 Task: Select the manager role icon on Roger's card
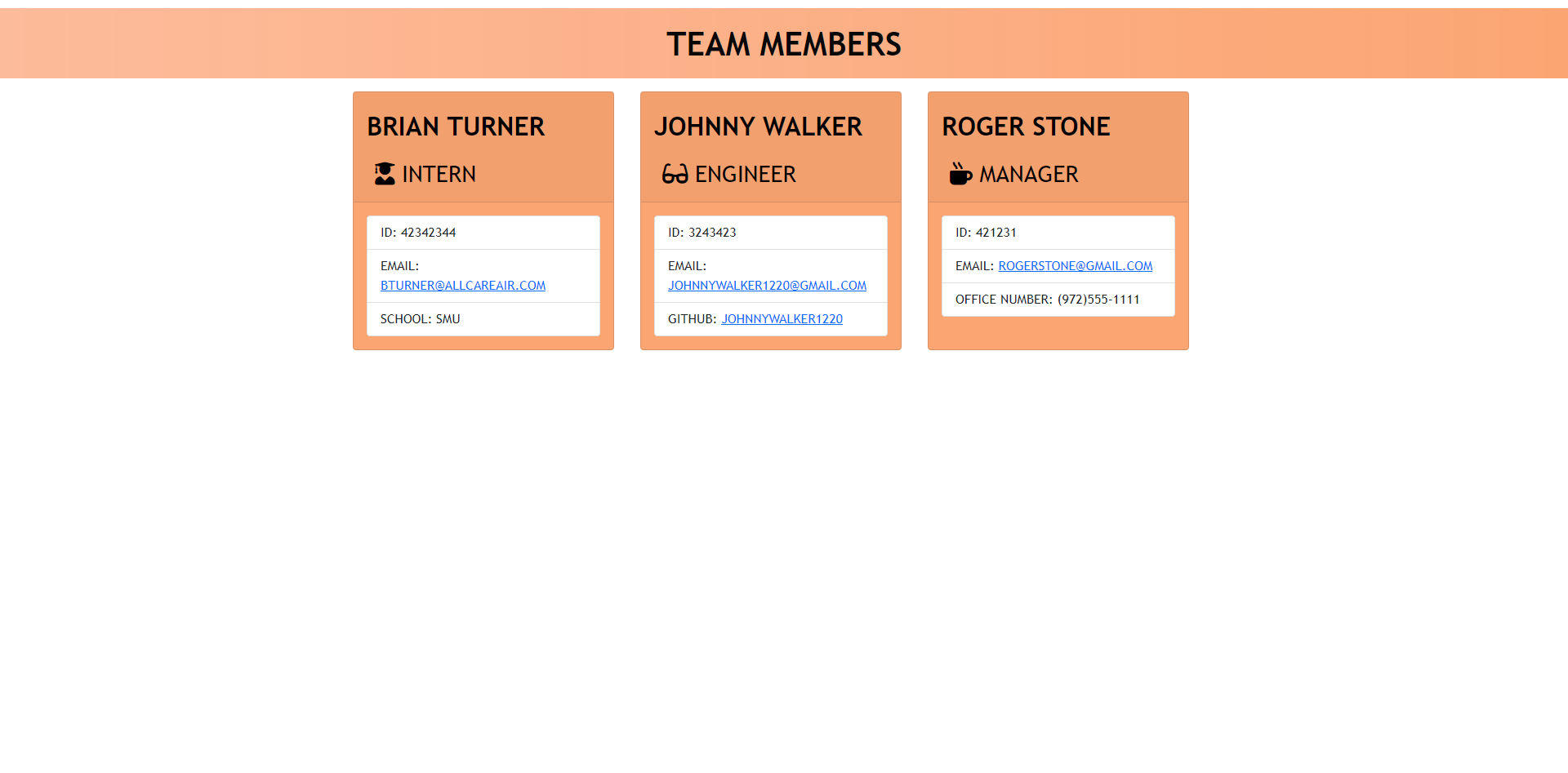960,173
